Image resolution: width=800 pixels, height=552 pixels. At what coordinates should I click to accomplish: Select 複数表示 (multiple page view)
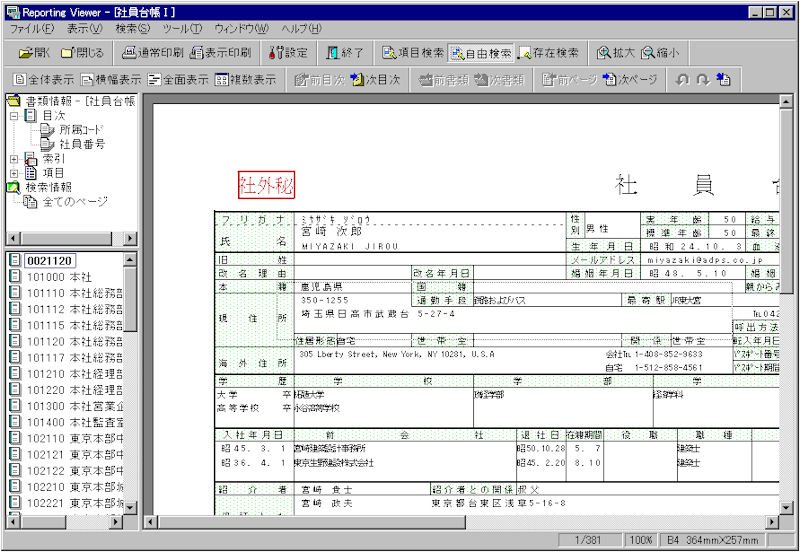coord(245,80)
